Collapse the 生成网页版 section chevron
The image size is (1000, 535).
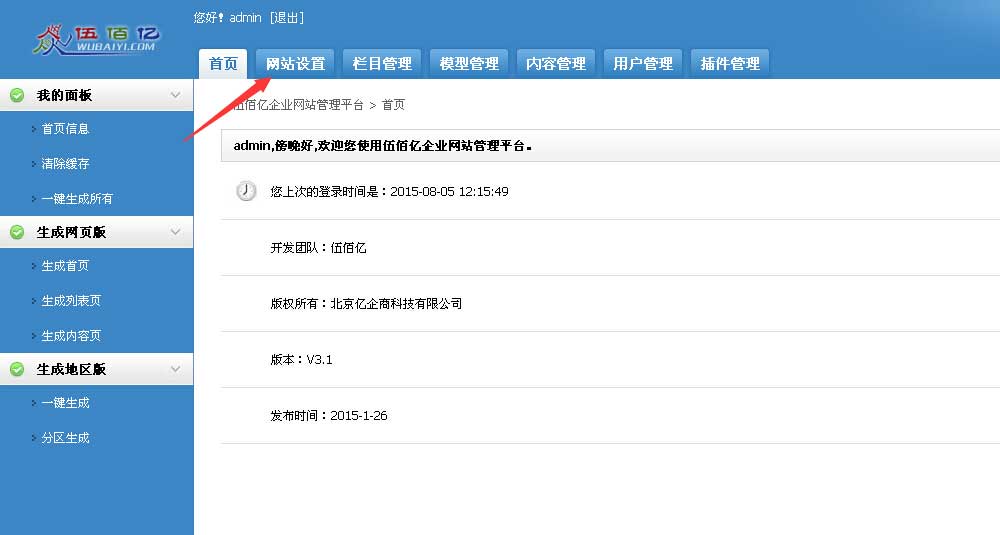(x=176, y=232)
